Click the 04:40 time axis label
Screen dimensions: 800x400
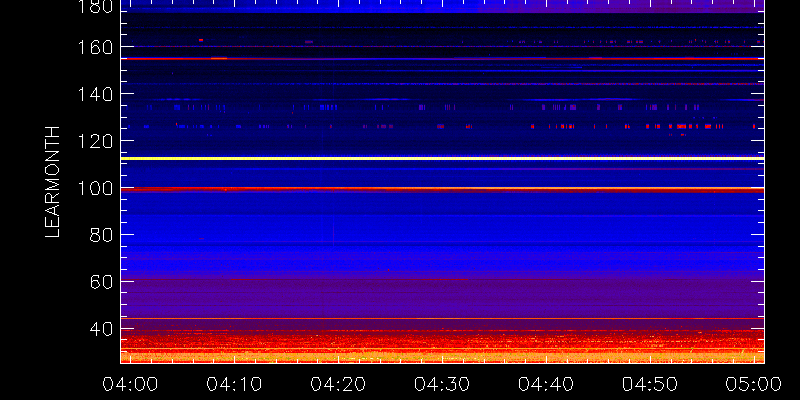coord(546,384)
